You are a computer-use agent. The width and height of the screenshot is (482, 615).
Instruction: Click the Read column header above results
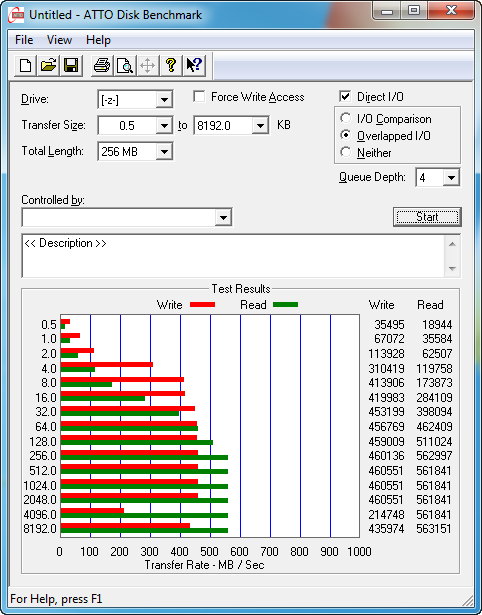tap(430, 305)
